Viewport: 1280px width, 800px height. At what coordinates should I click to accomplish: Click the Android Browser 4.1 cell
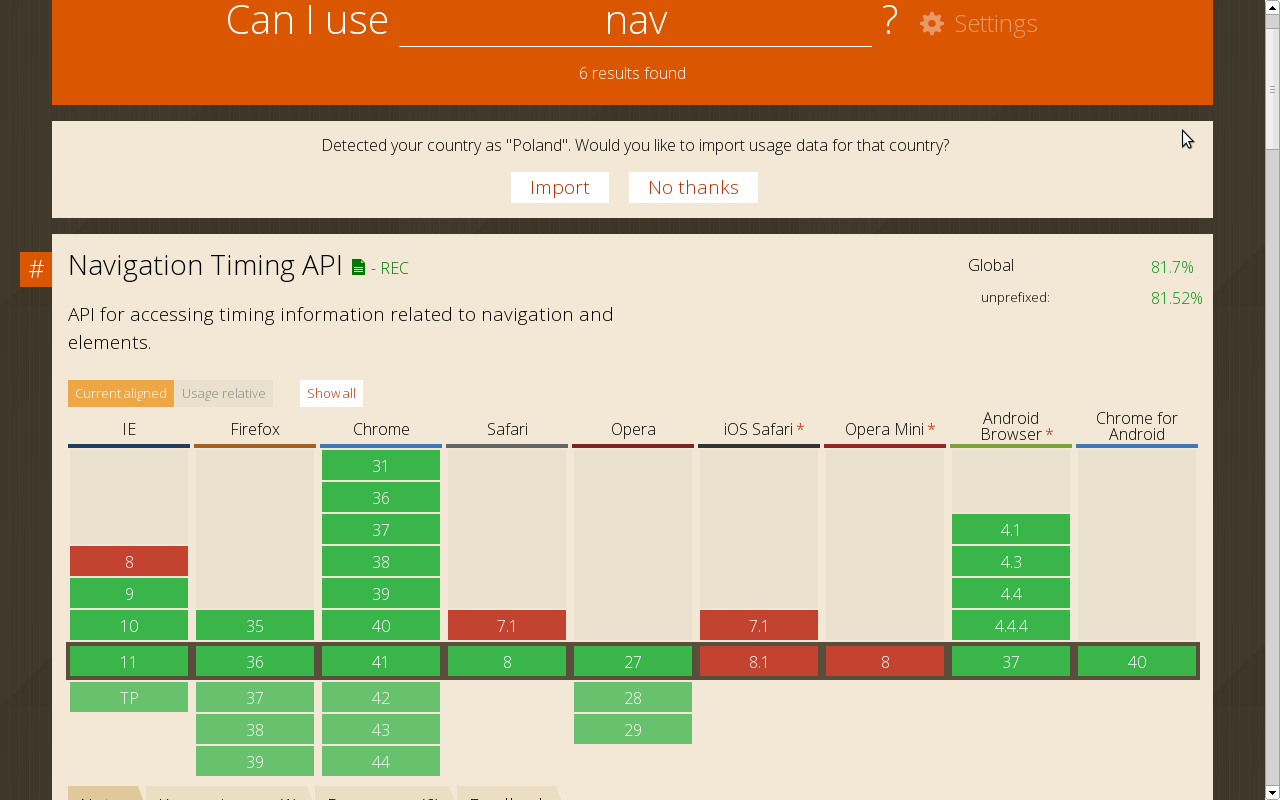tap(1011, 529)
